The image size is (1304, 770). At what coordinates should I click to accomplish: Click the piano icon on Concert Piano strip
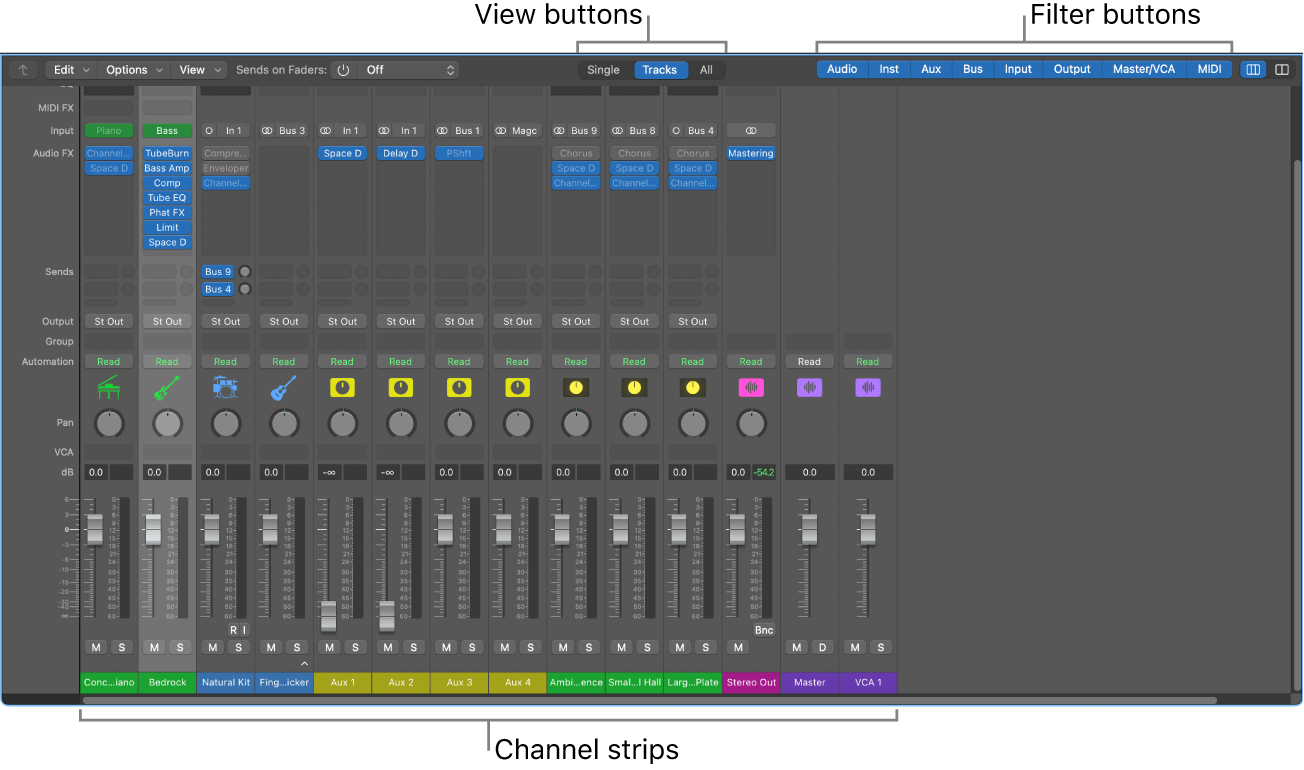[109, 388]
